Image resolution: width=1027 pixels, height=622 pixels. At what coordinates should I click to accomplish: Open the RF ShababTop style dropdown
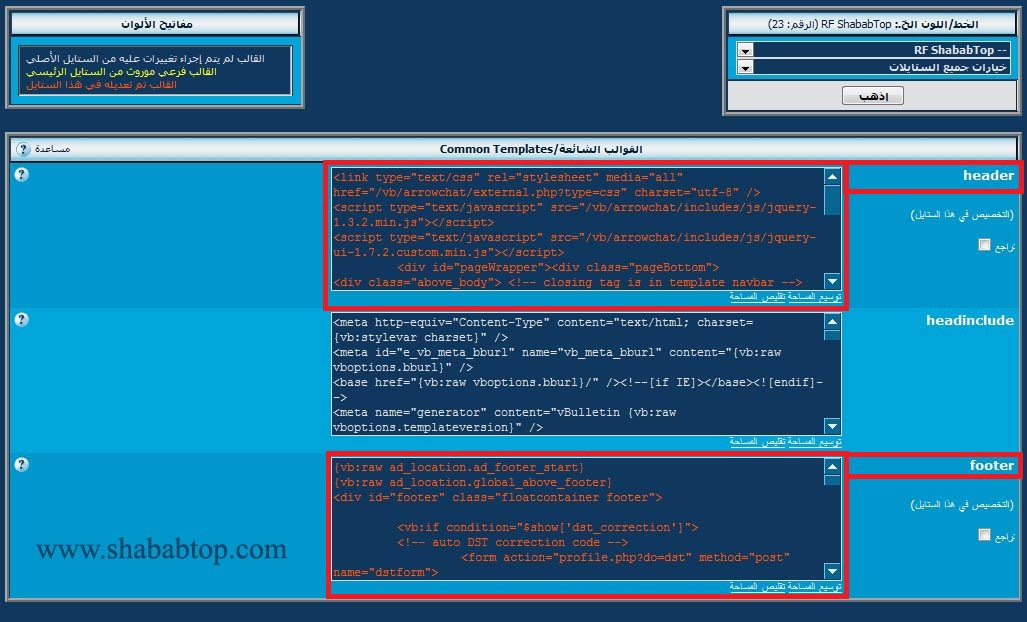873,50
